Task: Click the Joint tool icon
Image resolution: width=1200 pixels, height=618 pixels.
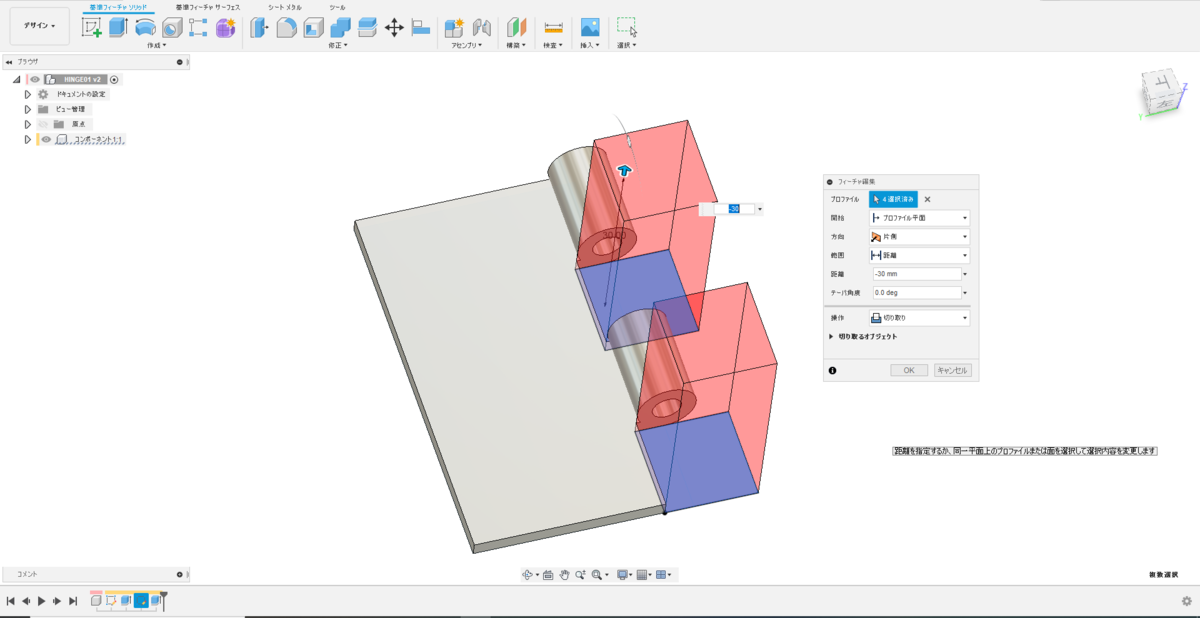Action: [481, 28]
